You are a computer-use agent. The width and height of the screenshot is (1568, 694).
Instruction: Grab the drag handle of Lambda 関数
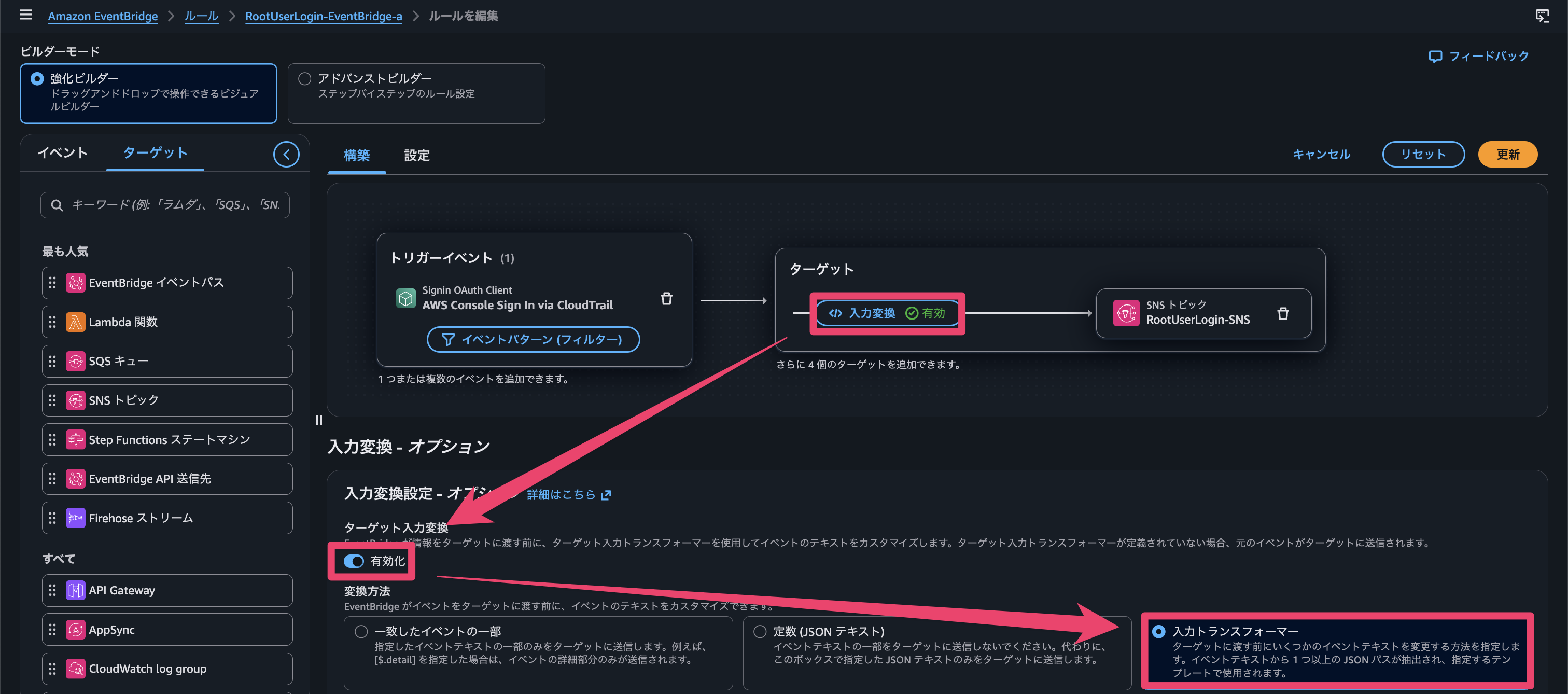pyautogui.click(x=52, y=322)
